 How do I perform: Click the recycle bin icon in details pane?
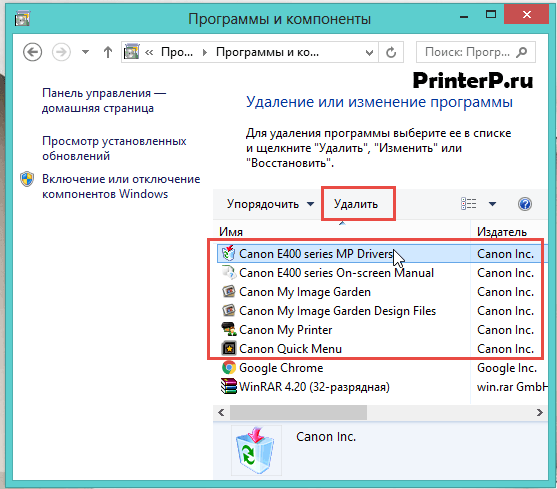coord(256,450)
